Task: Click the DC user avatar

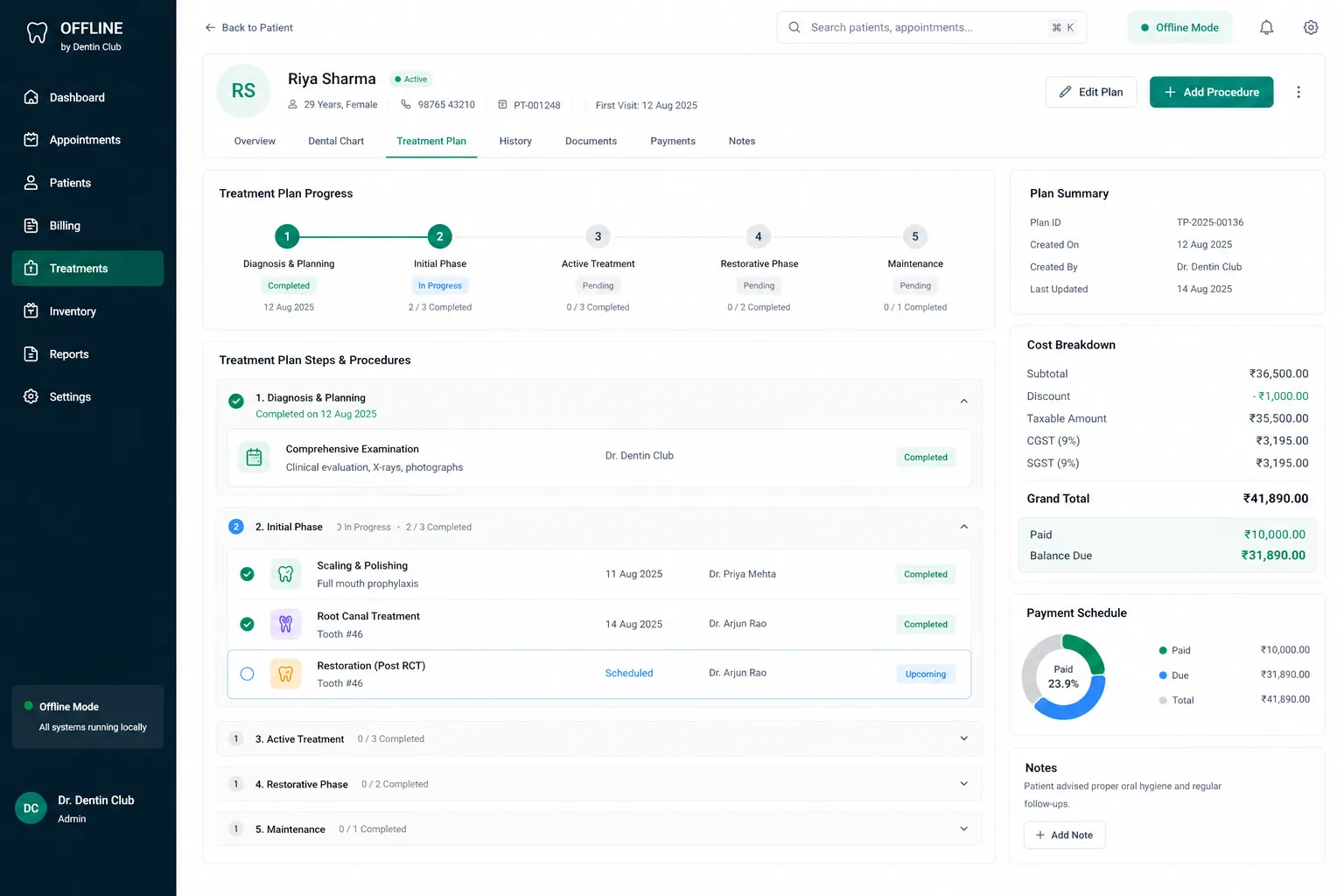Action: [x=31, y=808]
